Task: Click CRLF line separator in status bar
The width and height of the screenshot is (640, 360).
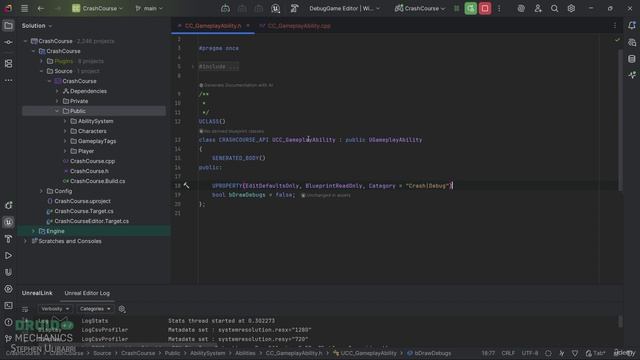Action: [x=508, y=353]
